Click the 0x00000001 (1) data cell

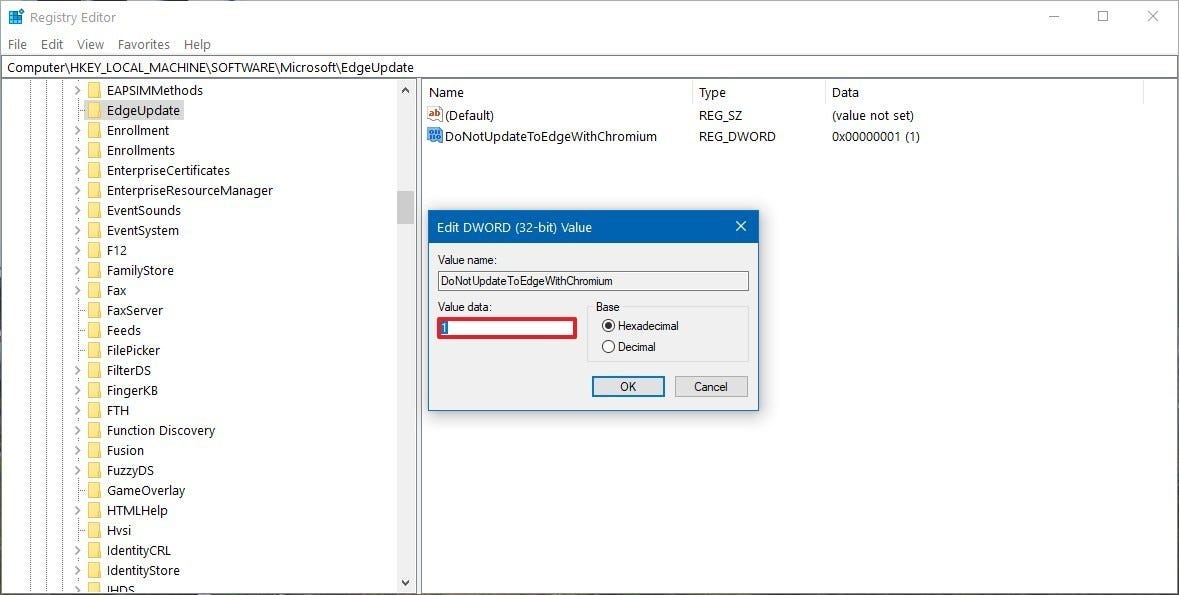tap(875, 136)
